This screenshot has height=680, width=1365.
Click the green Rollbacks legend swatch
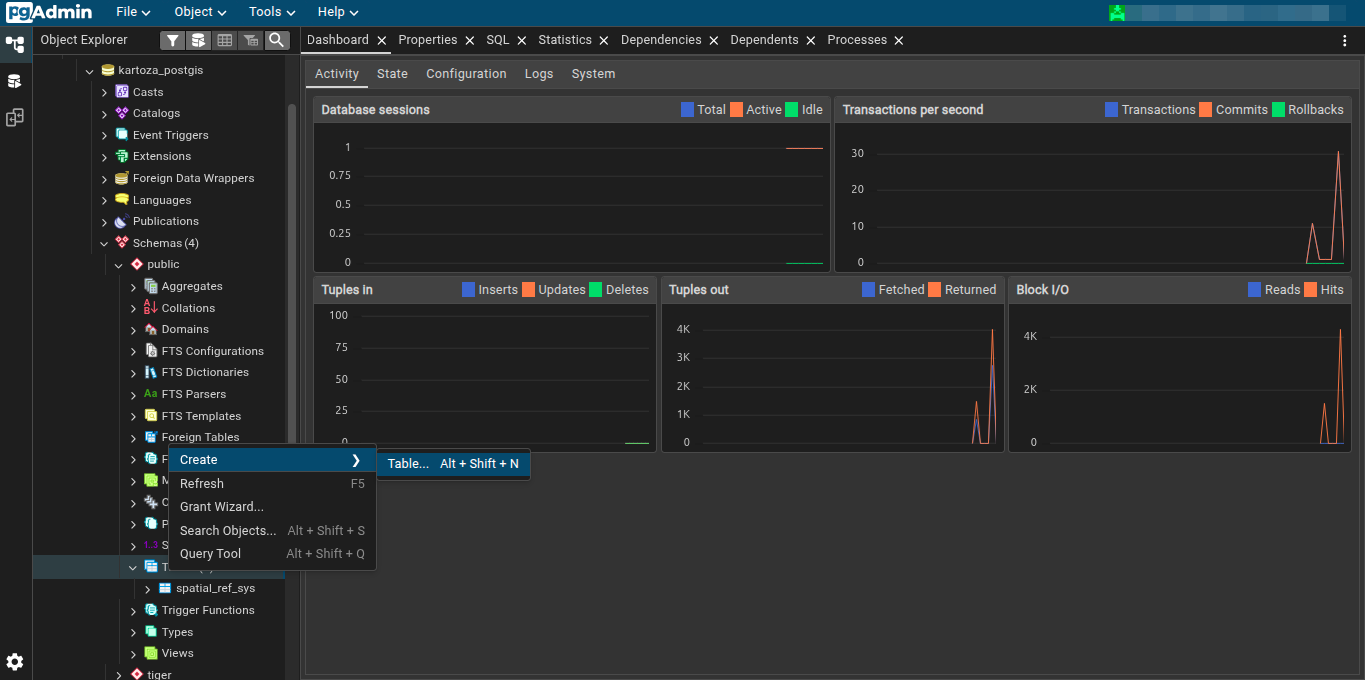tap(1278, 110)
